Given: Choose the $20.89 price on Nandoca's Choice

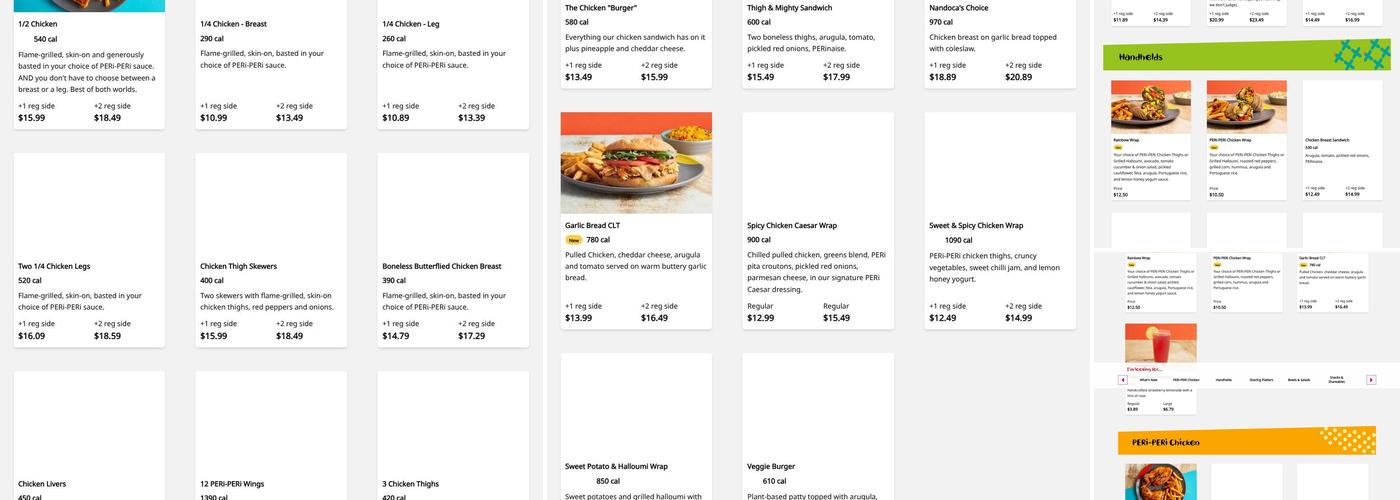Looking at the screenshot, I should tap(1018, 77).
